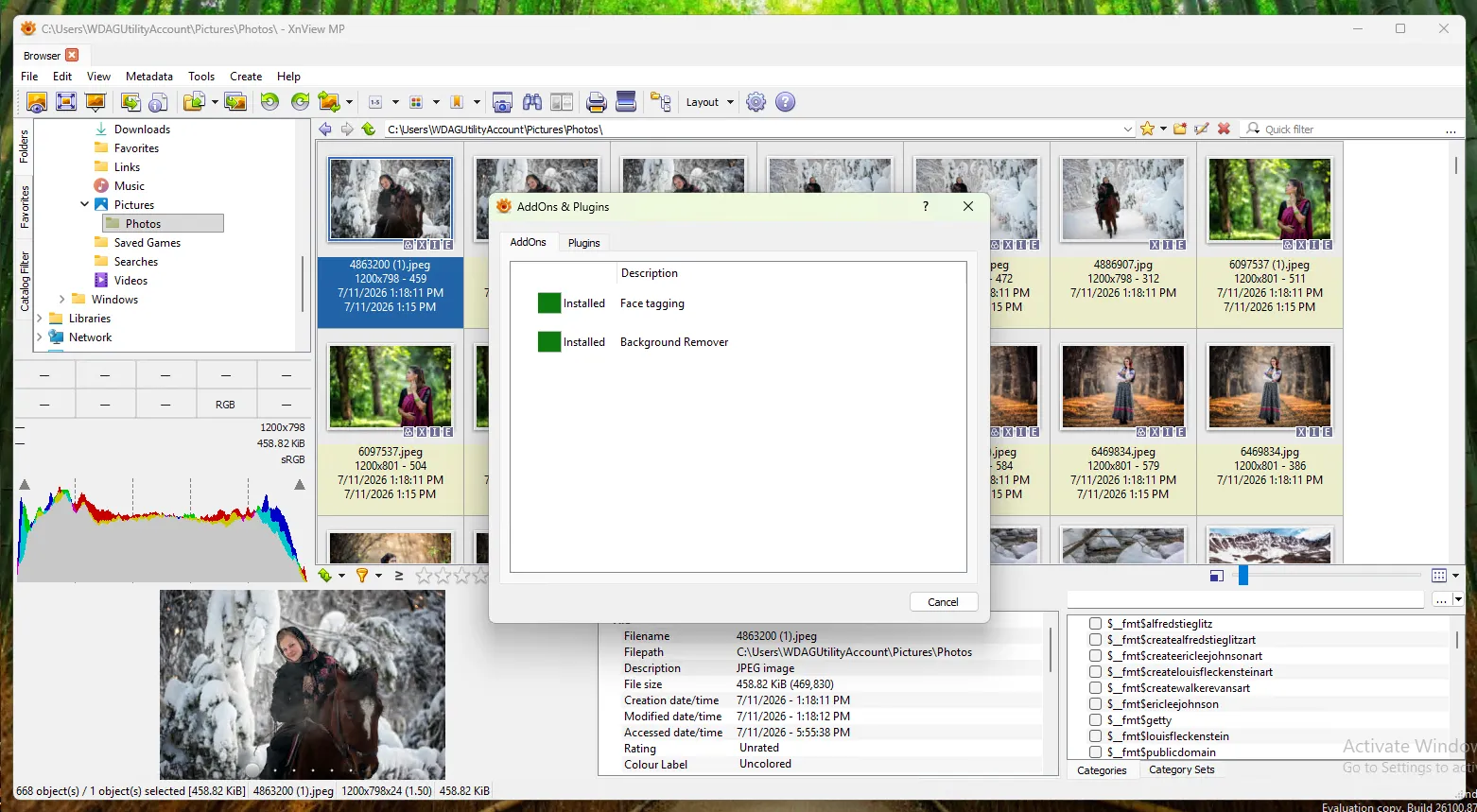Check the $__fmt$louisfleckenstein category checkbox
1477x812 pixels.
pyautogui.click(x=1095, y=736)
